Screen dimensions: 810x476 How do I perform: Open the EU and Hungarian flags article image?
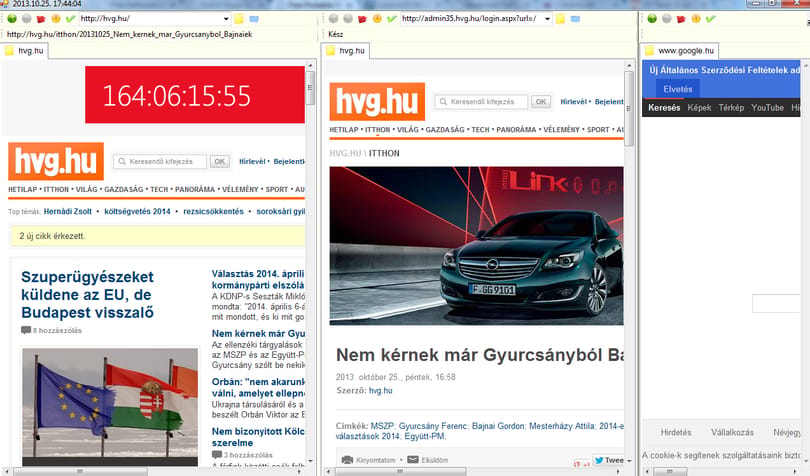pos(110,407)
